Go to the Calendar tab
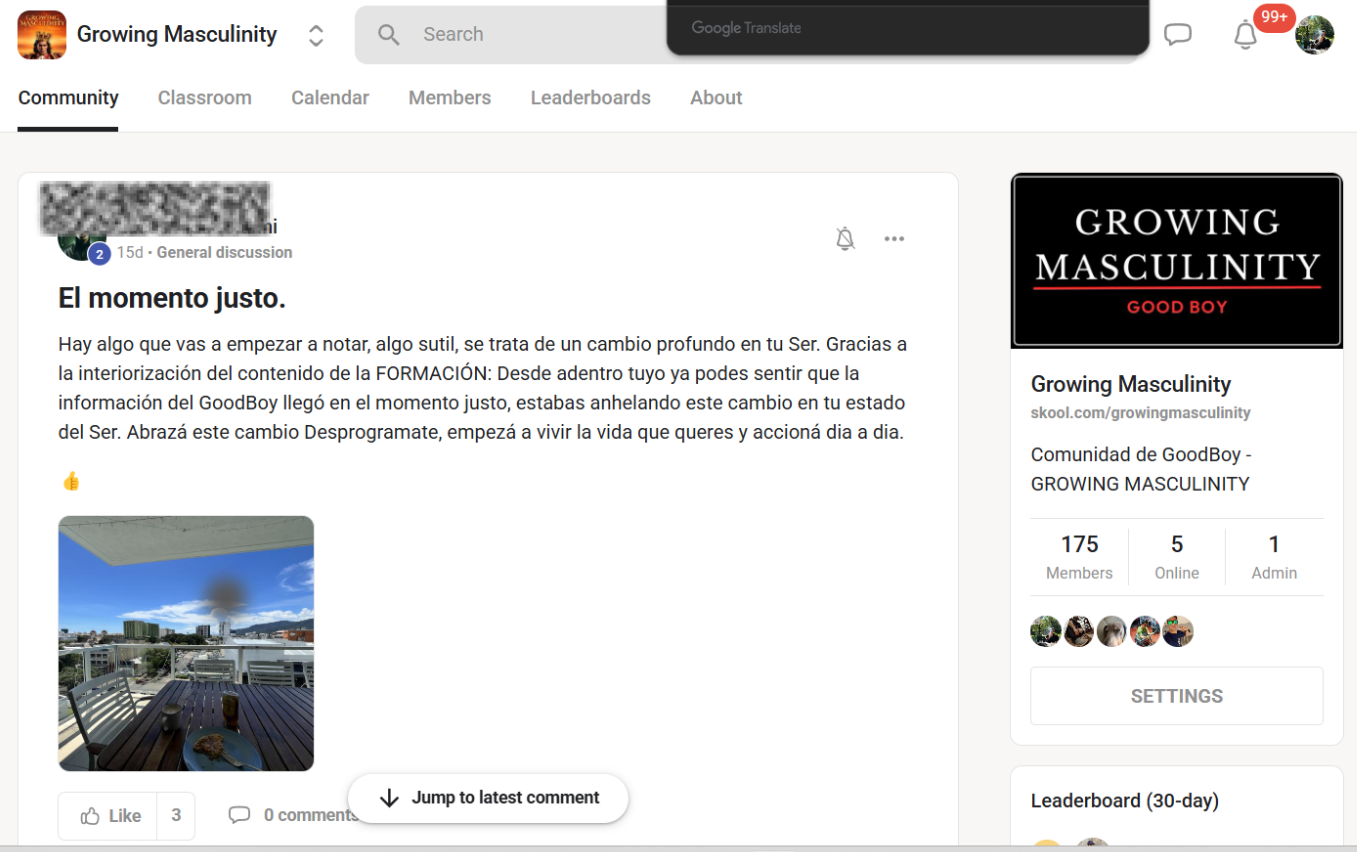 [330, 98]
